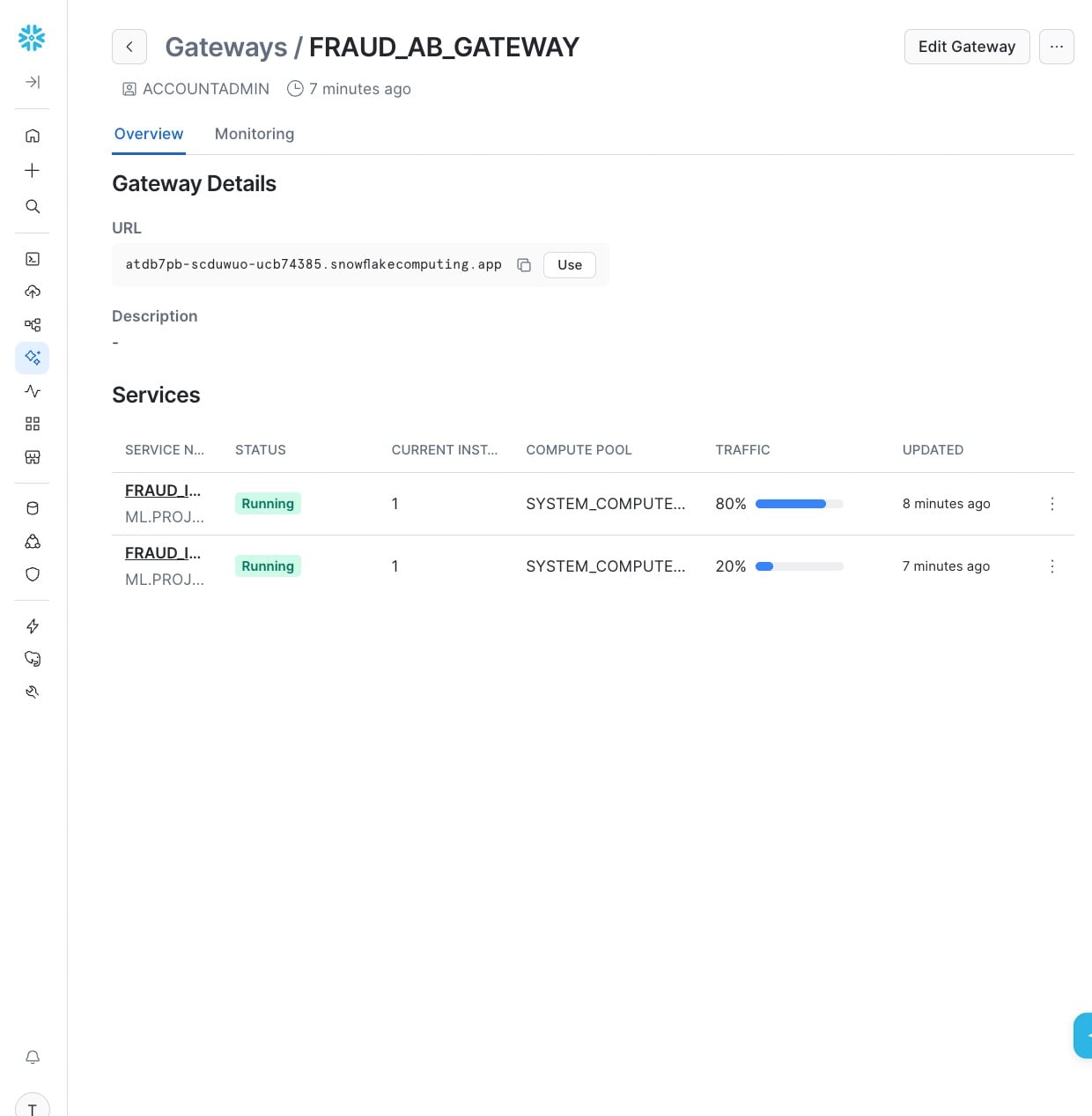Open the data sharing triangle icon
Viewport: 1092px width, 1116px height.
click(33, 542)
